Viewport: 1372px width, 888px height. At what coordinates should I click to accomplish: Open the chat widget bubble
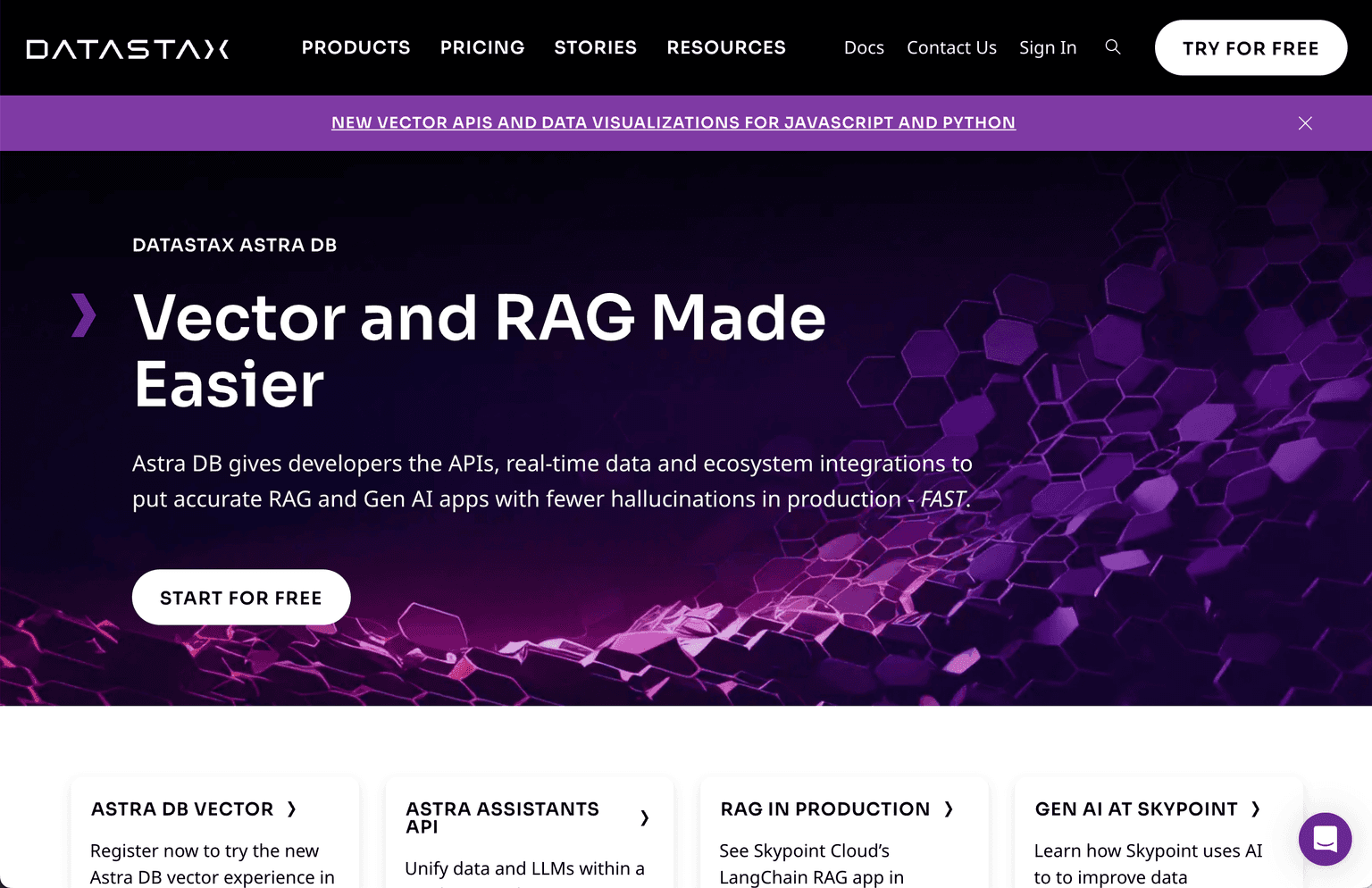pos(1326,839)
